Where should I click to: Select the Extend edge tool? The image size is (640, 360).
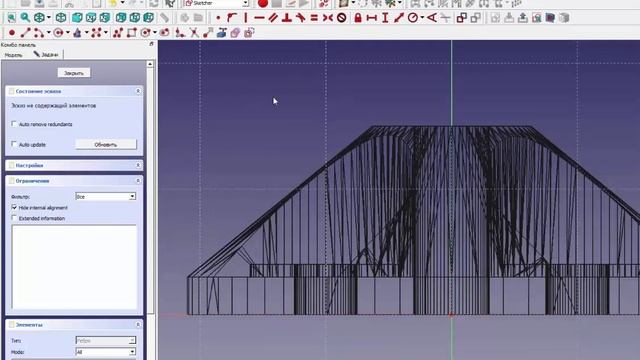pos(208,33)
